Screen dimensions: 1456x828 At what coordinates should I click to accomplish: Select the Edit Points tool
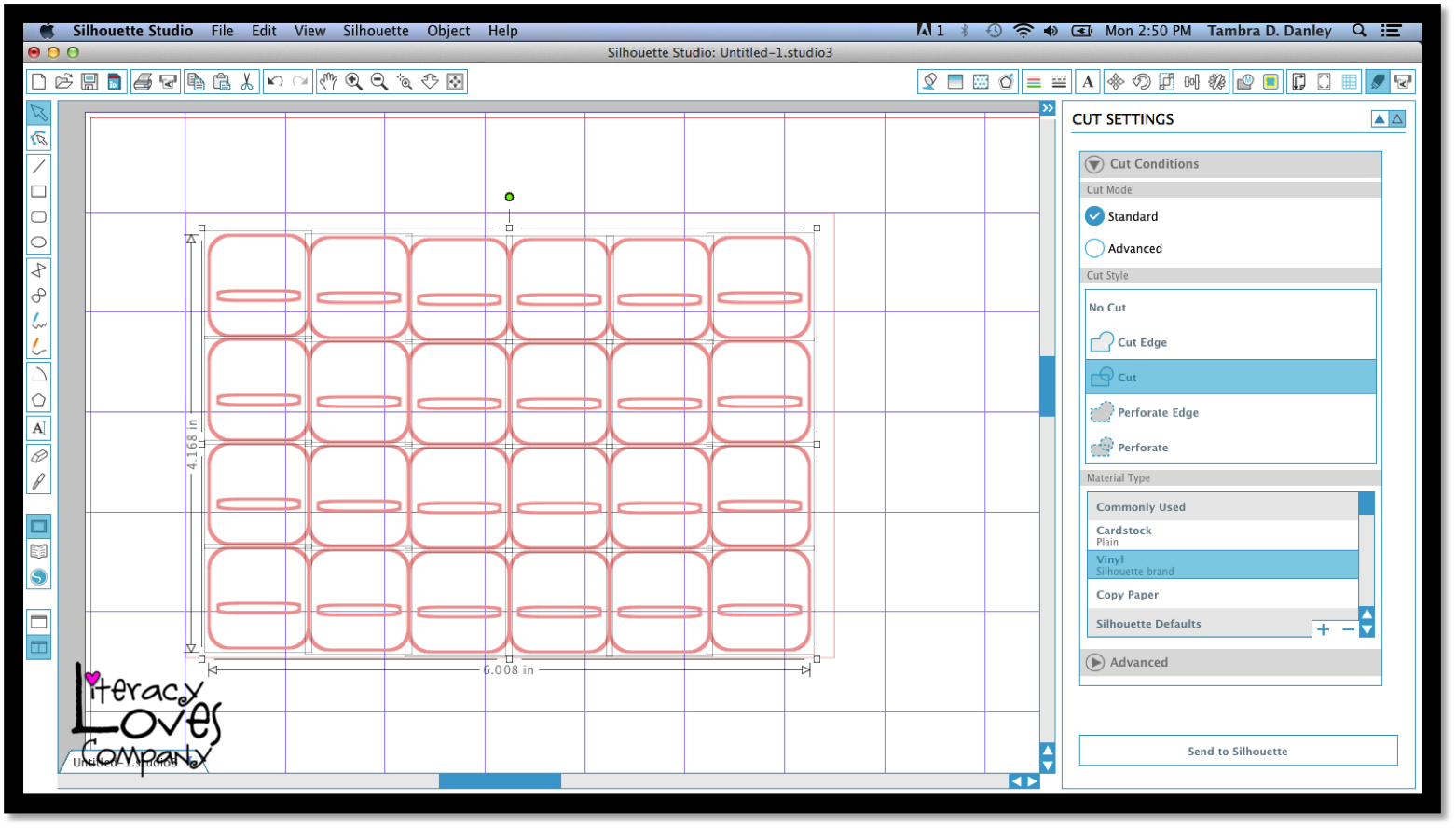(39, 139)
